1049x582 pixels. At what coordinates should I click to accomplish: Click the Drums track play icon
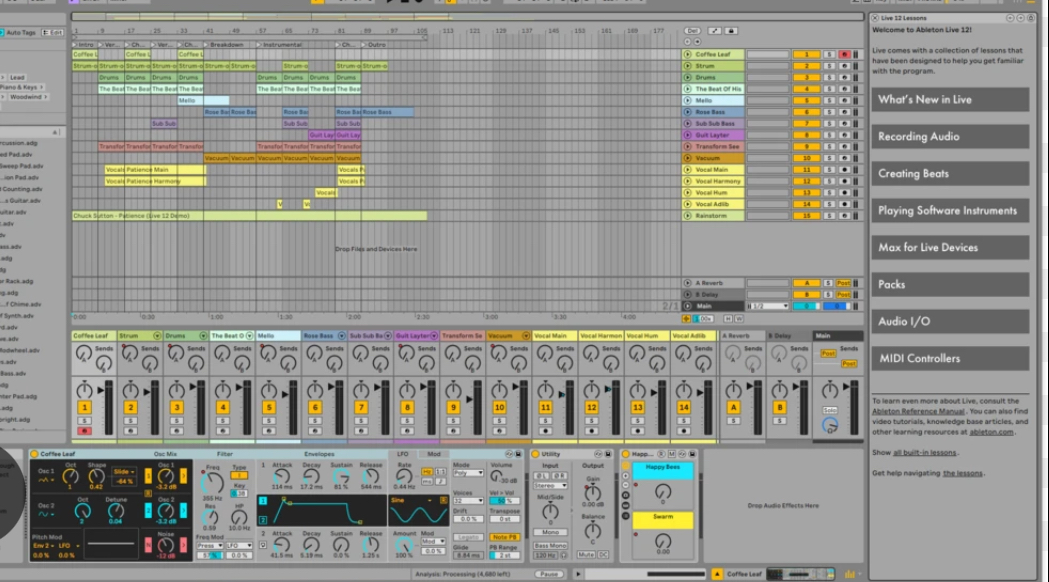point(687,78)
